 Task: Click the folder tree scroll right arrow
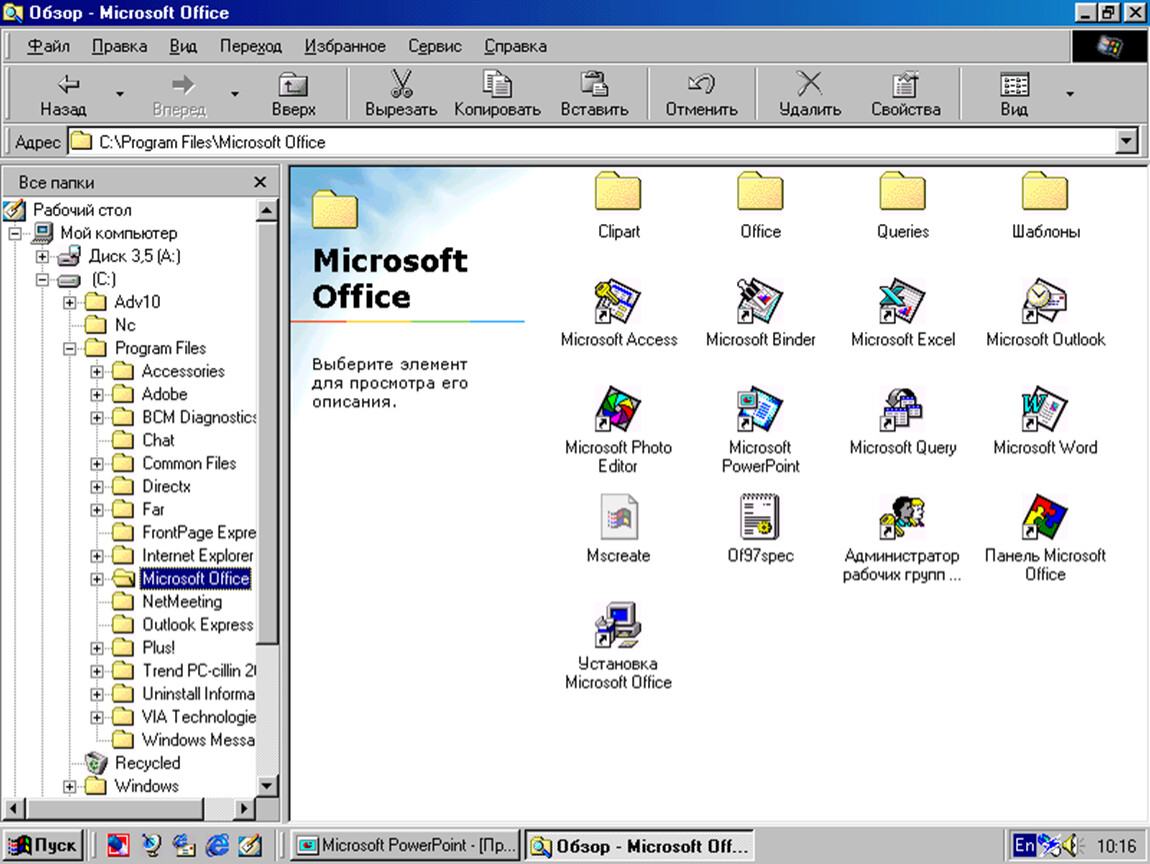pyautogui.click(x=244, y=809)
